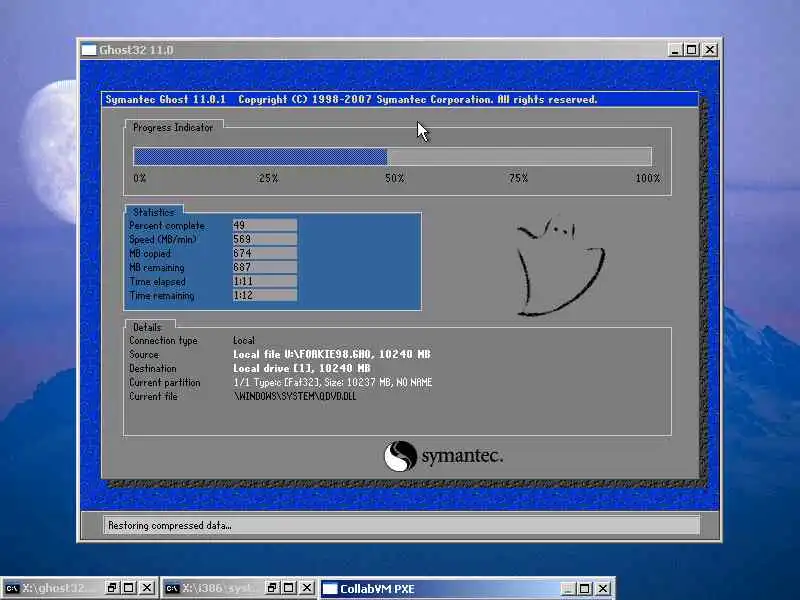Viewport: 800px width, 600px height.
Task: Minimize the Ghost32 window
Action: tap(675, 49)
